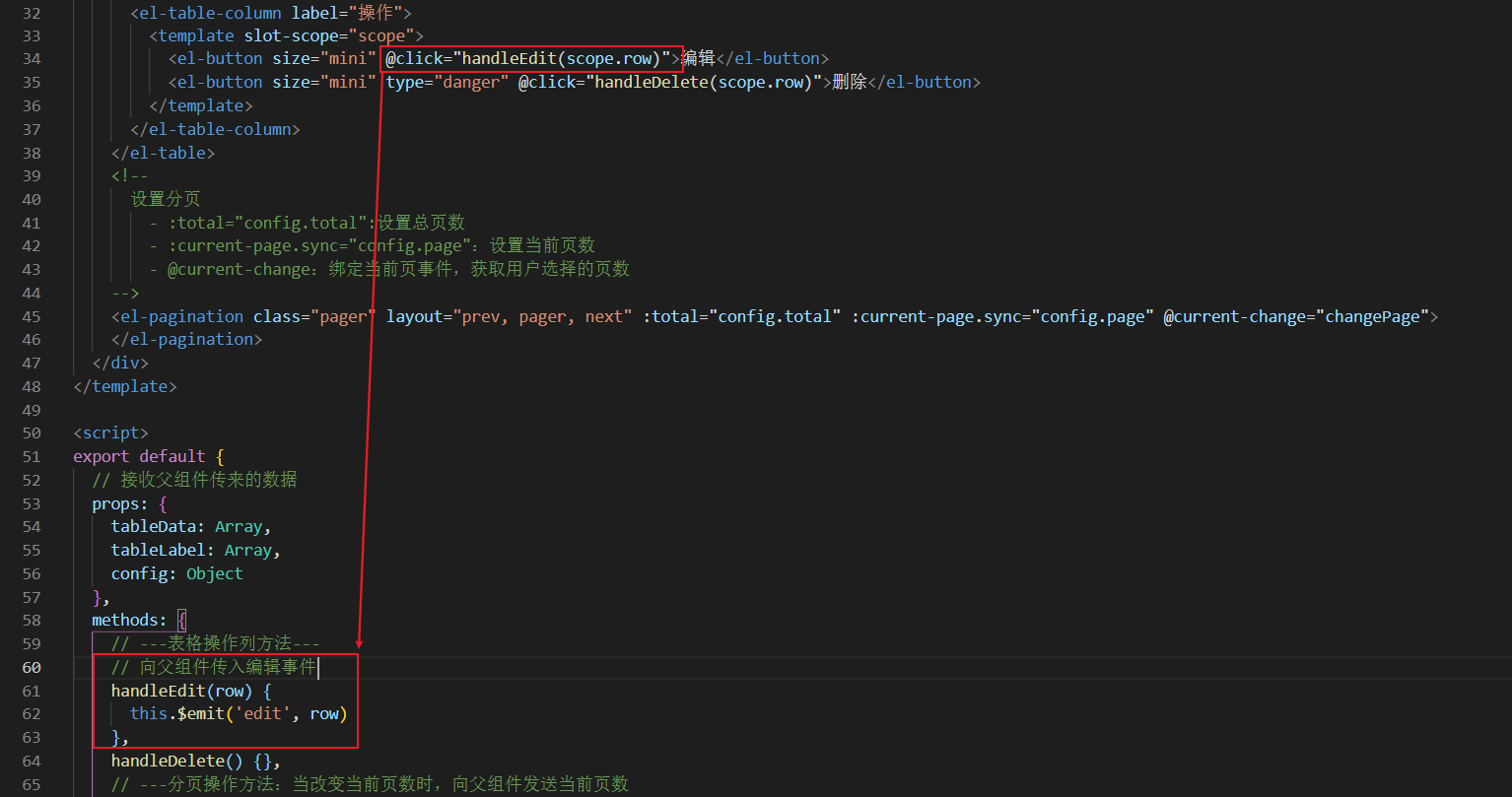Click the type="danger" attribute on line 35
This screenshot has width=1512, height=797.
point(447,83)
